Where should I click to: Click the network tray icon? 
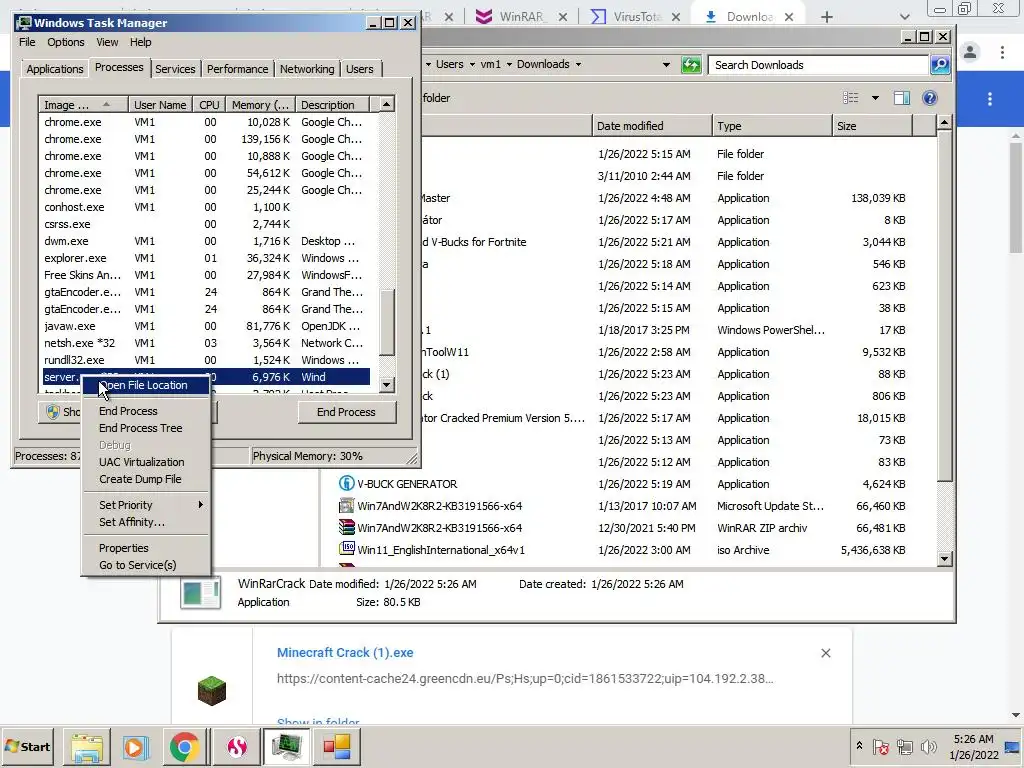point(904,746)
